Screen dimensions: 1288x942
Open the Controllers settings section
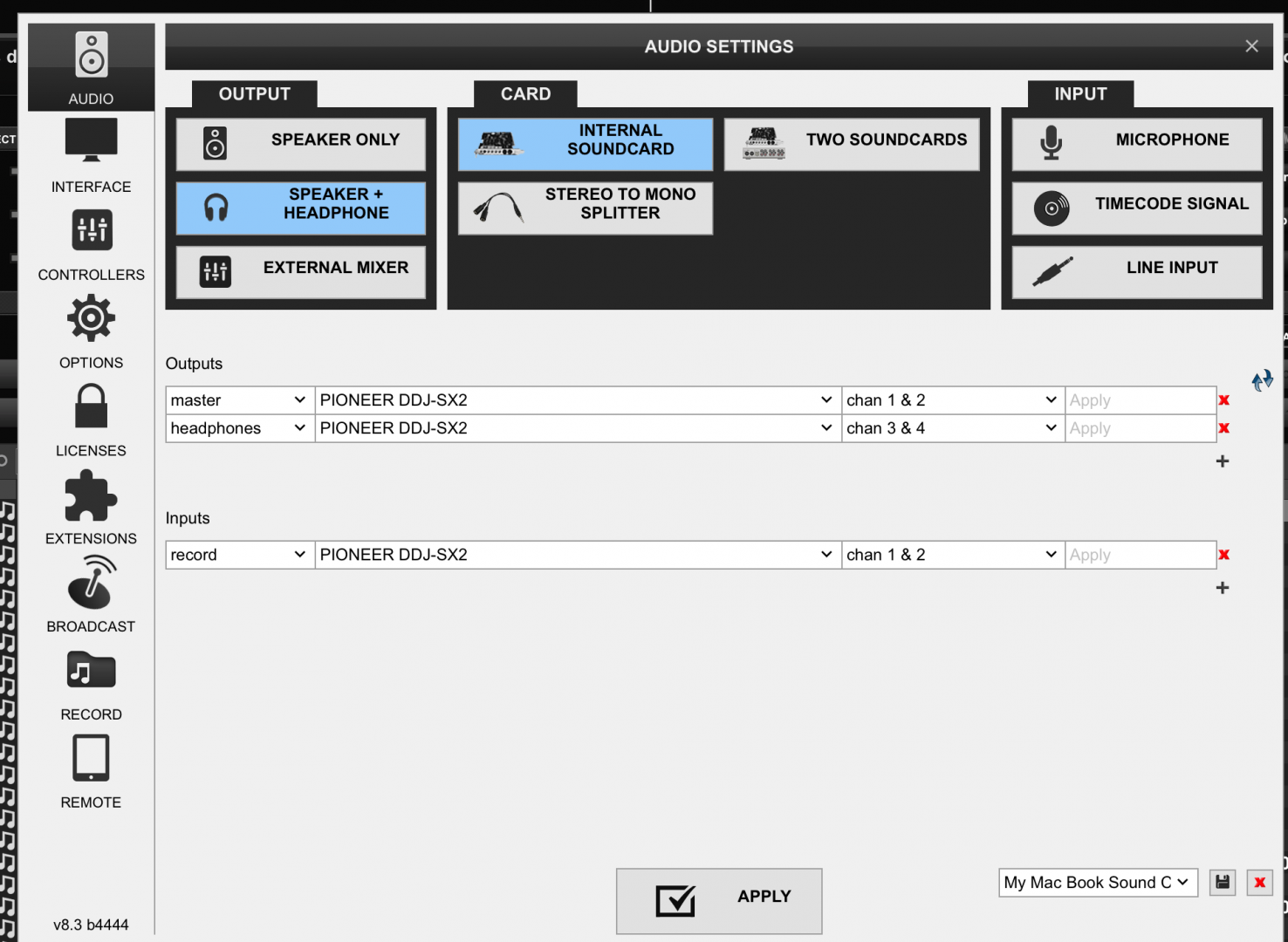[x=91, y=244]
